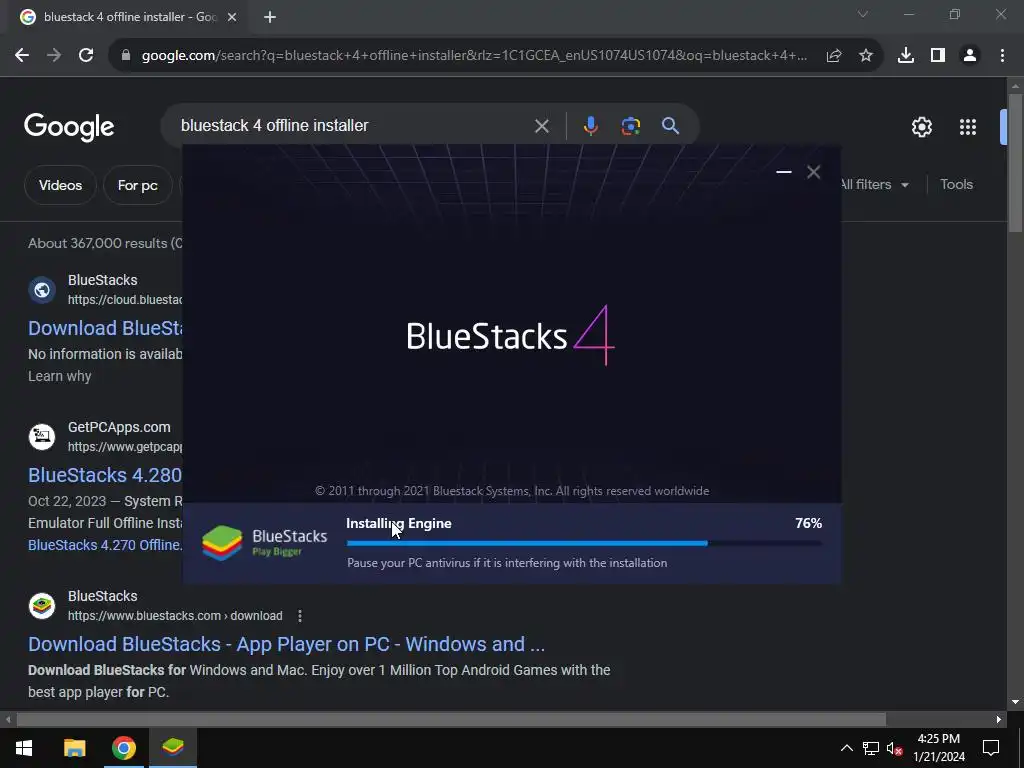1024x768 pixels.
Task: Minimize the BlueStacks installer window
Action: pyautogui.click(x=784, y=172)
